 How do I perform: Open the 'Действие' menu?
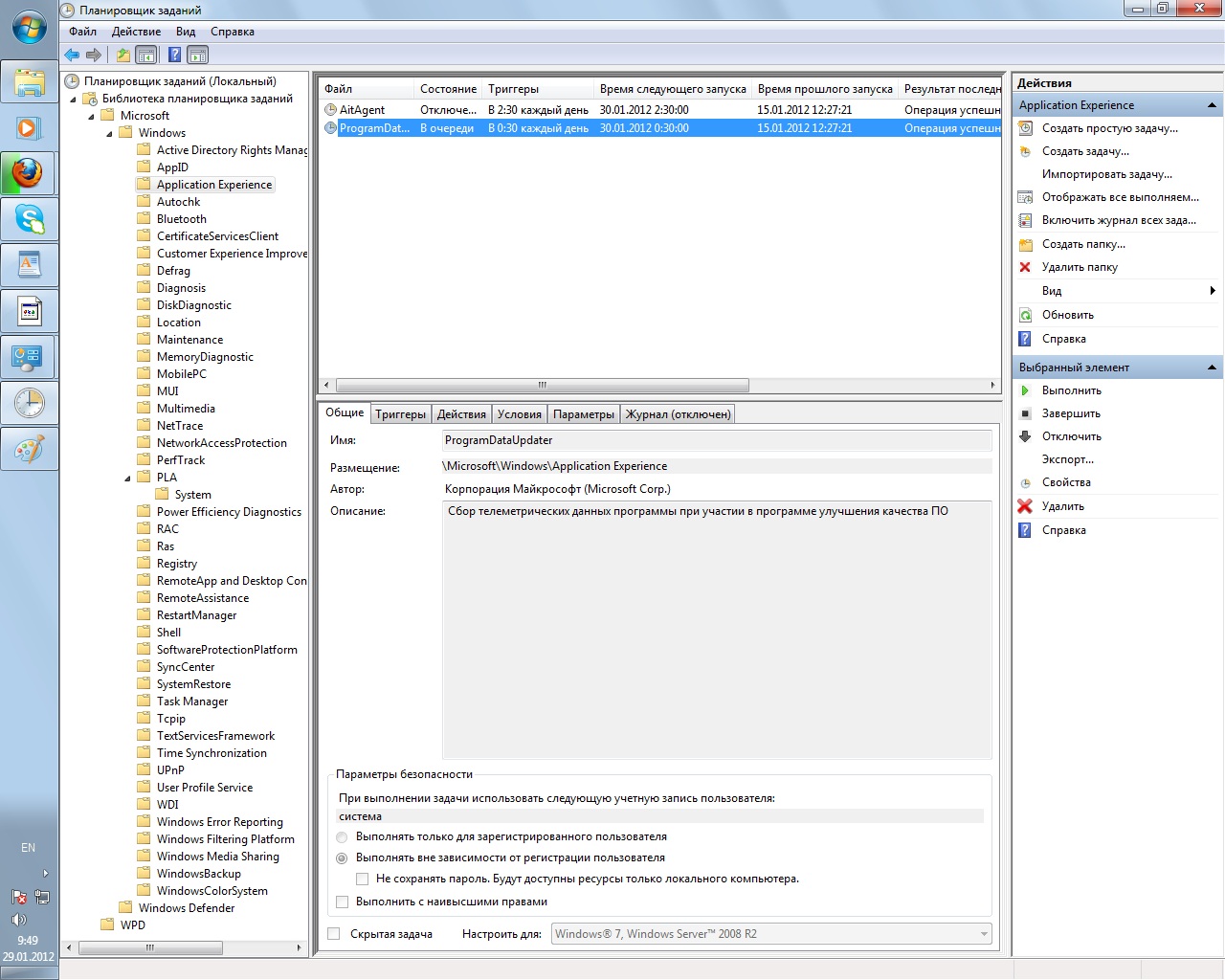(136, 32)
